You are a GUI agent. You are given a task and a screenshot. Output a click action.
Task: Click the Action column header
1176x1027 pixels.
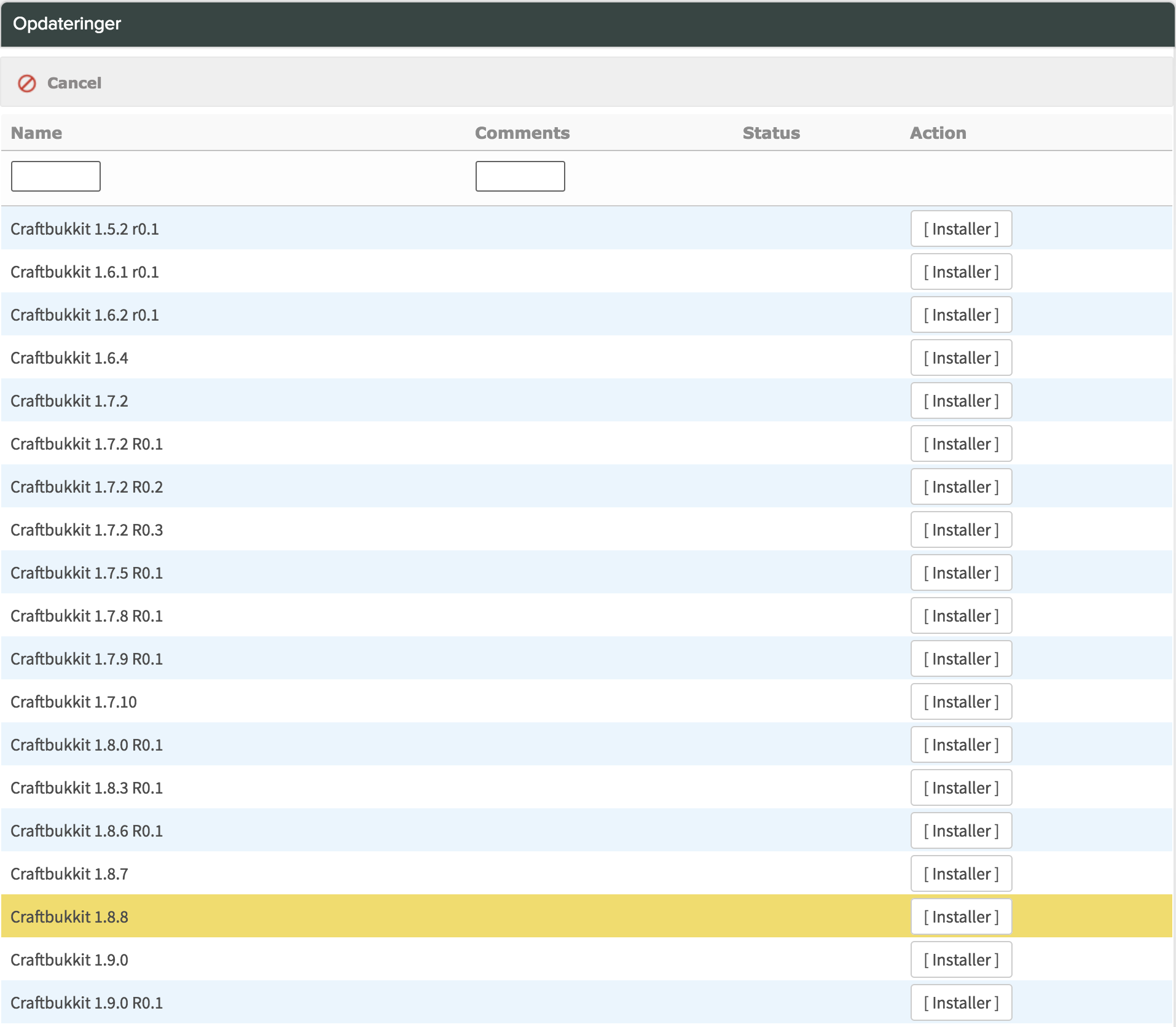938,133
